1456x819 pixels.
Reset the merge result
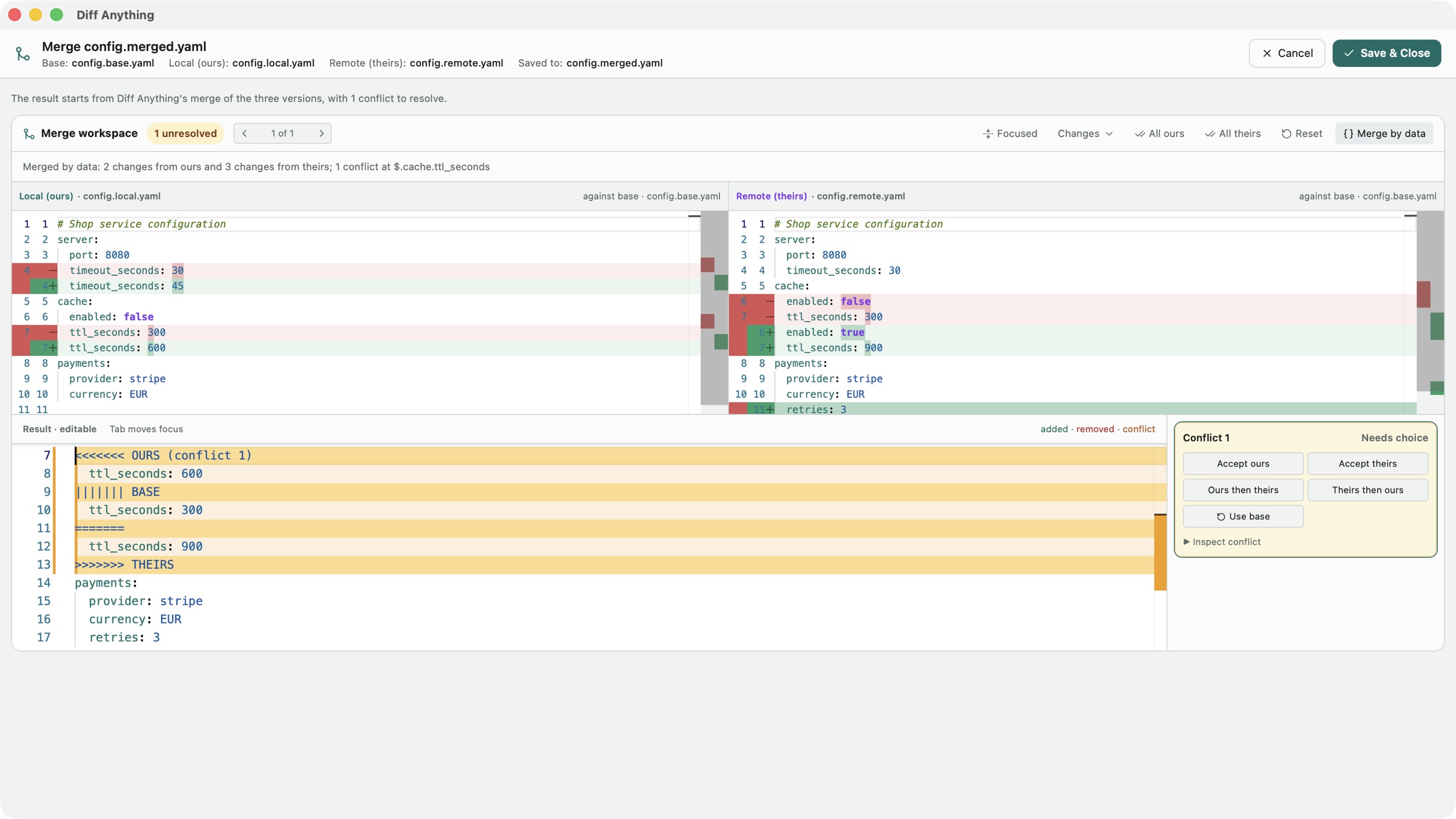coord(1302,133)
